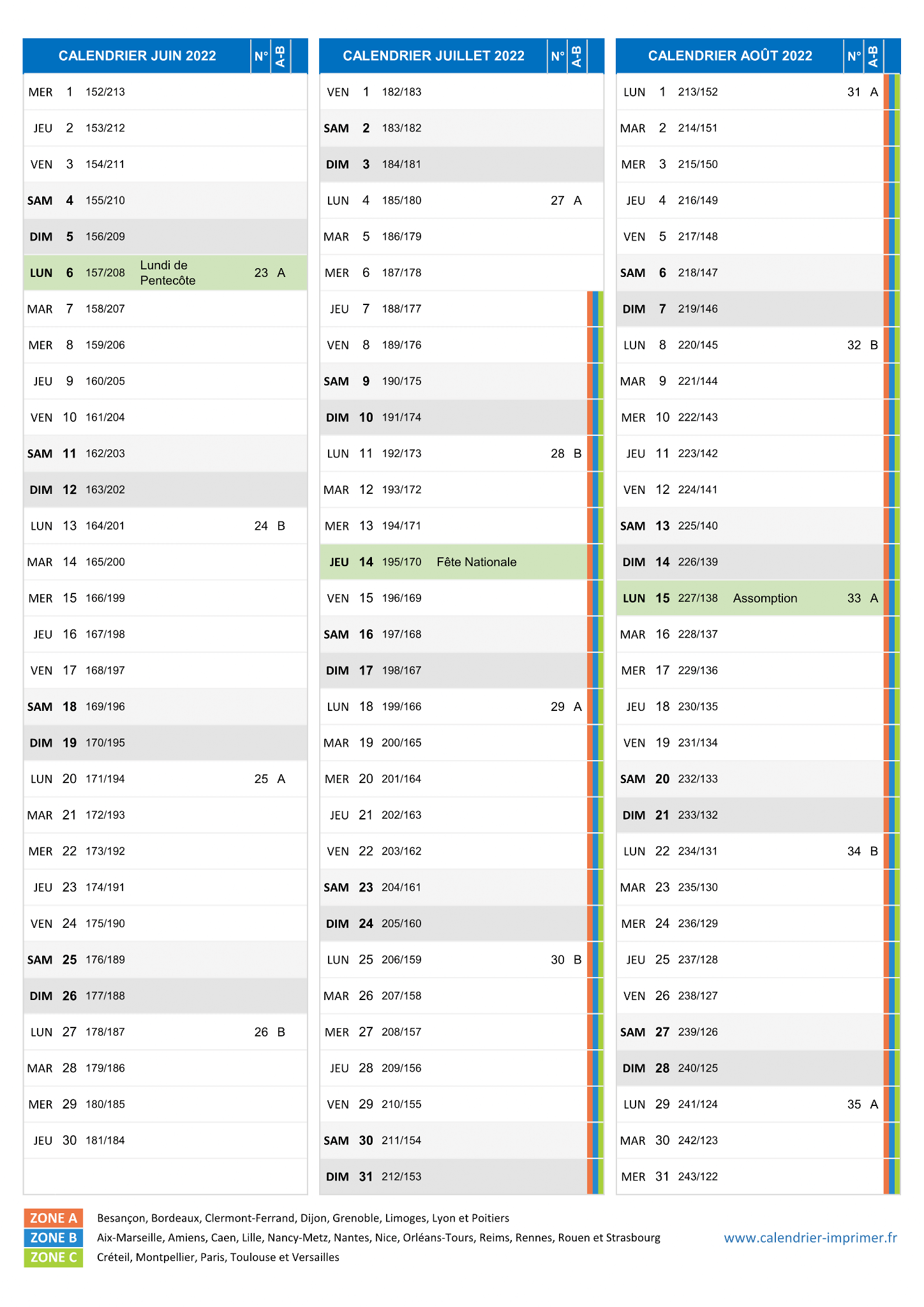This screenshot has height=1307, width=924.
Task: Click the Zone A city list starting with Besançon
Action: tap(303, 1218)
